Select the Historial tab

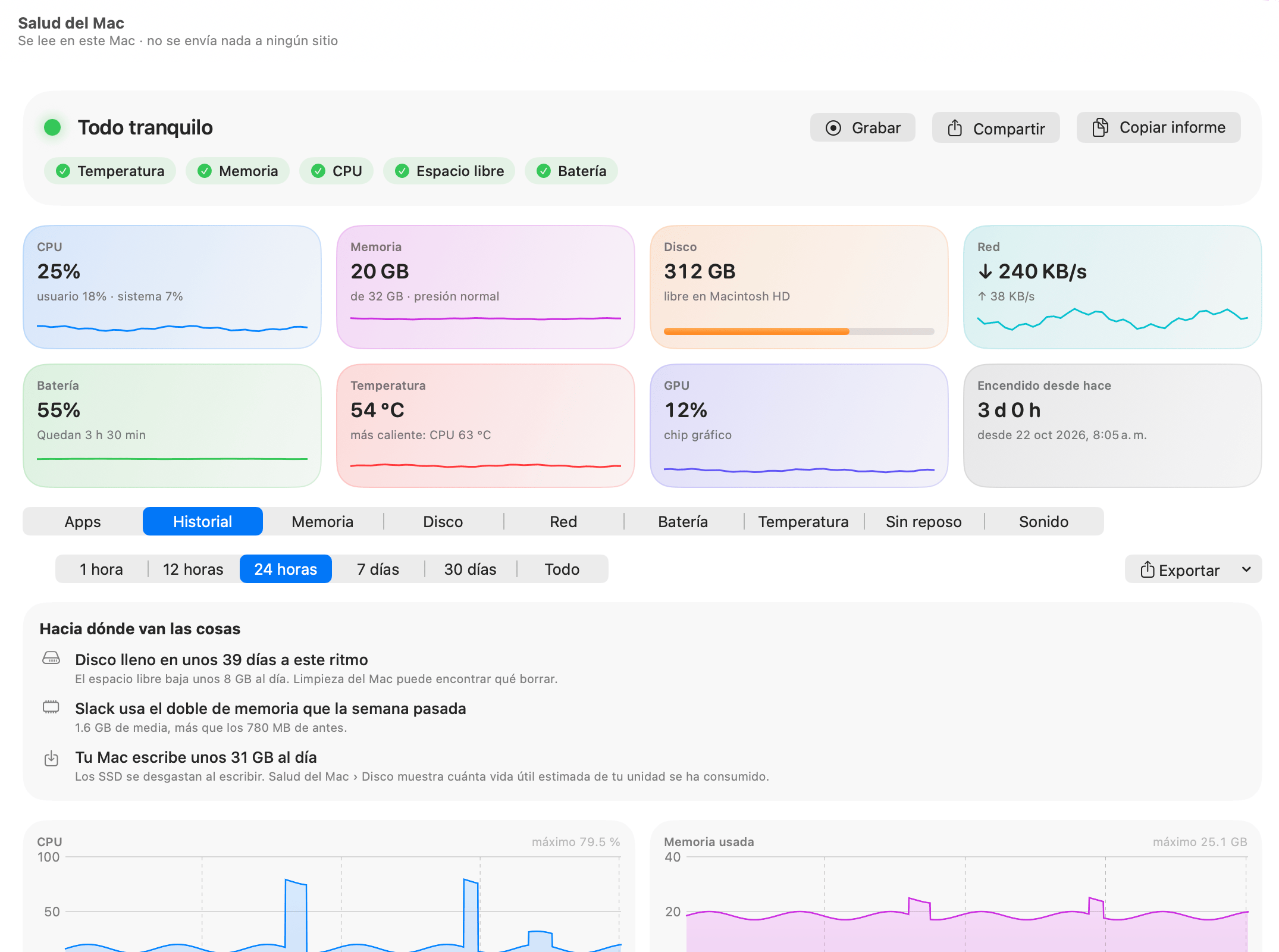click(203, 522)
